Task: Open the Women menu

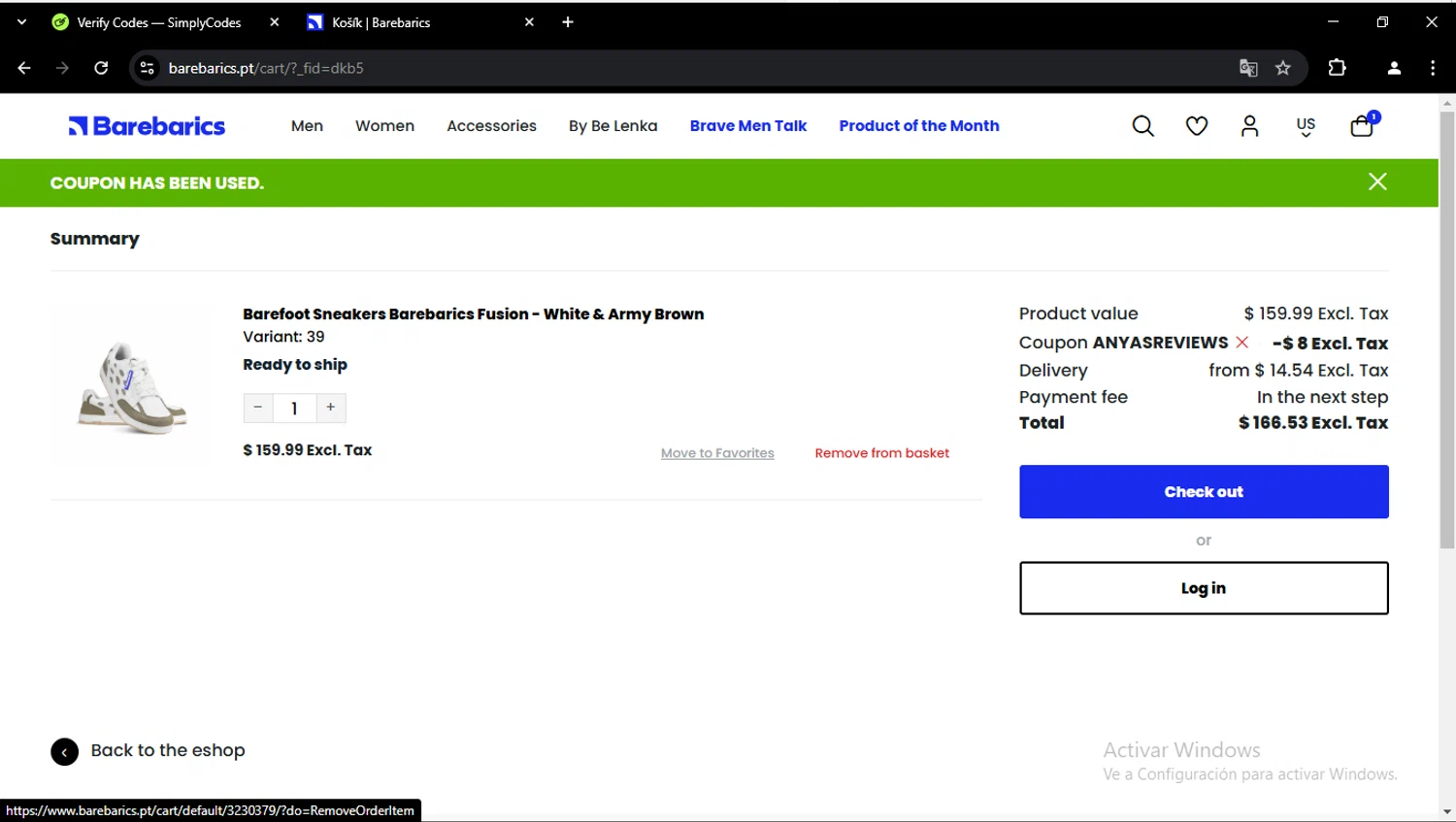Action: (x=384, y=126)
